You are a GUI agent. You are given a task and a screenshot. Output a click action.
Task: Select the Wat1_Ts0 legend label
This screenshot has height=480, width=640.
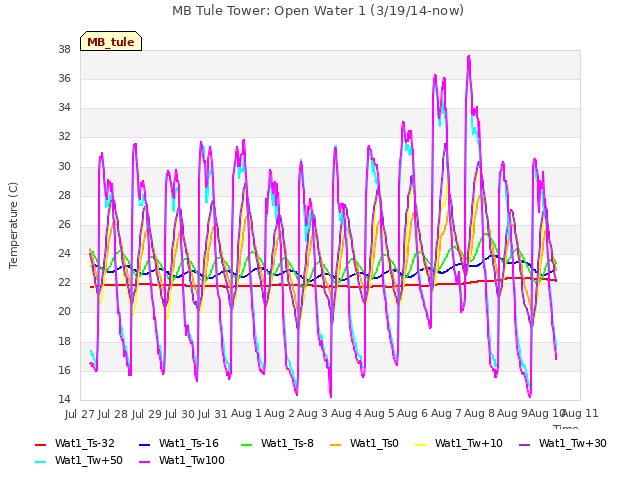374,444
